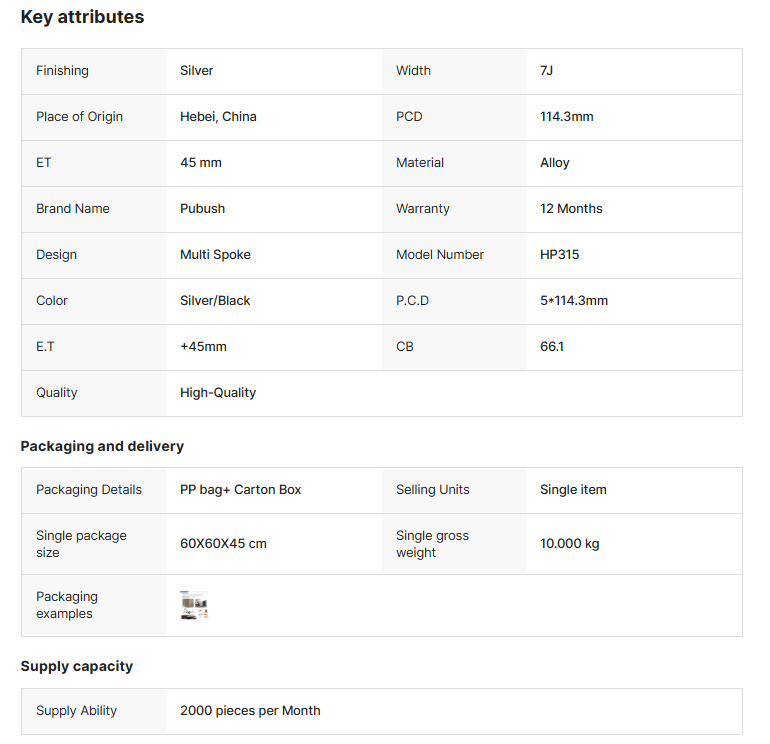This screenshot has width=770, height=744.
Task: Click the Key attributes heading
Action: 82,17
